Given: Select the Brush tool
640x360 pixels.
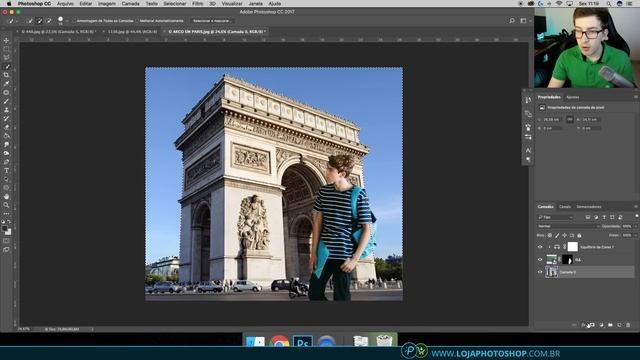Looking at the screenshot, I should 6,101.
